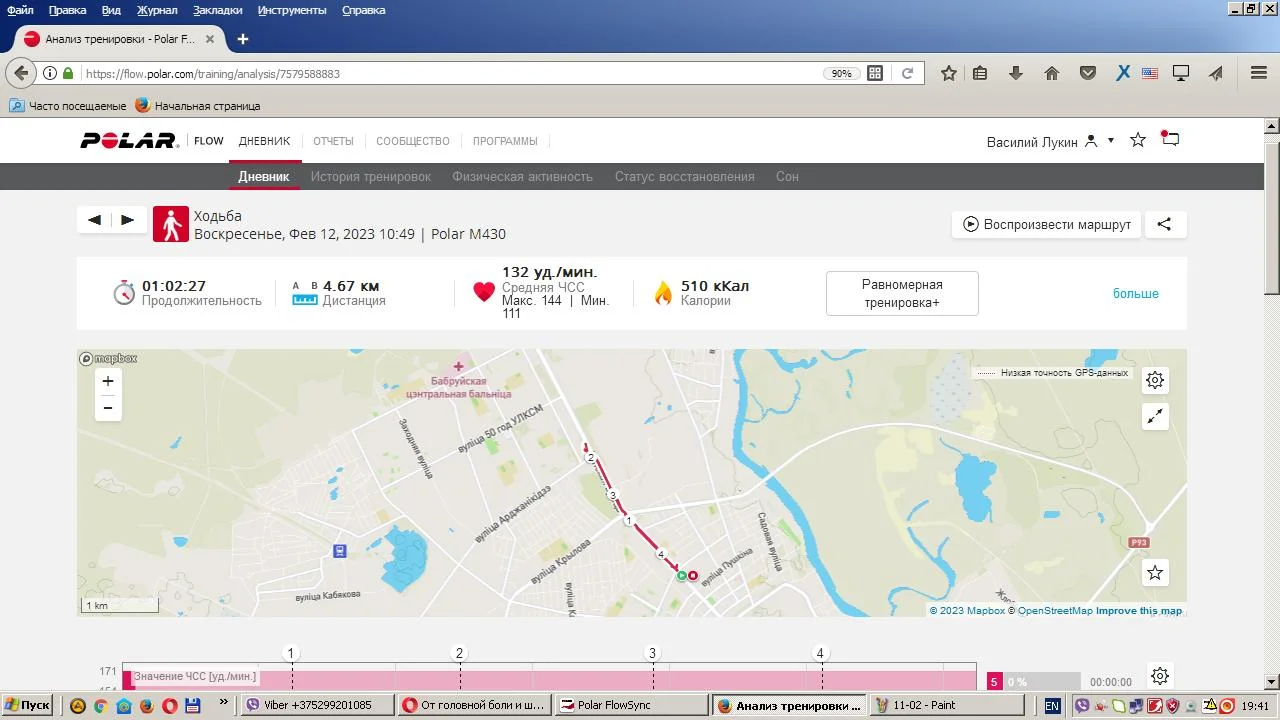Expand map to fullscreen view

[1155, 417]
